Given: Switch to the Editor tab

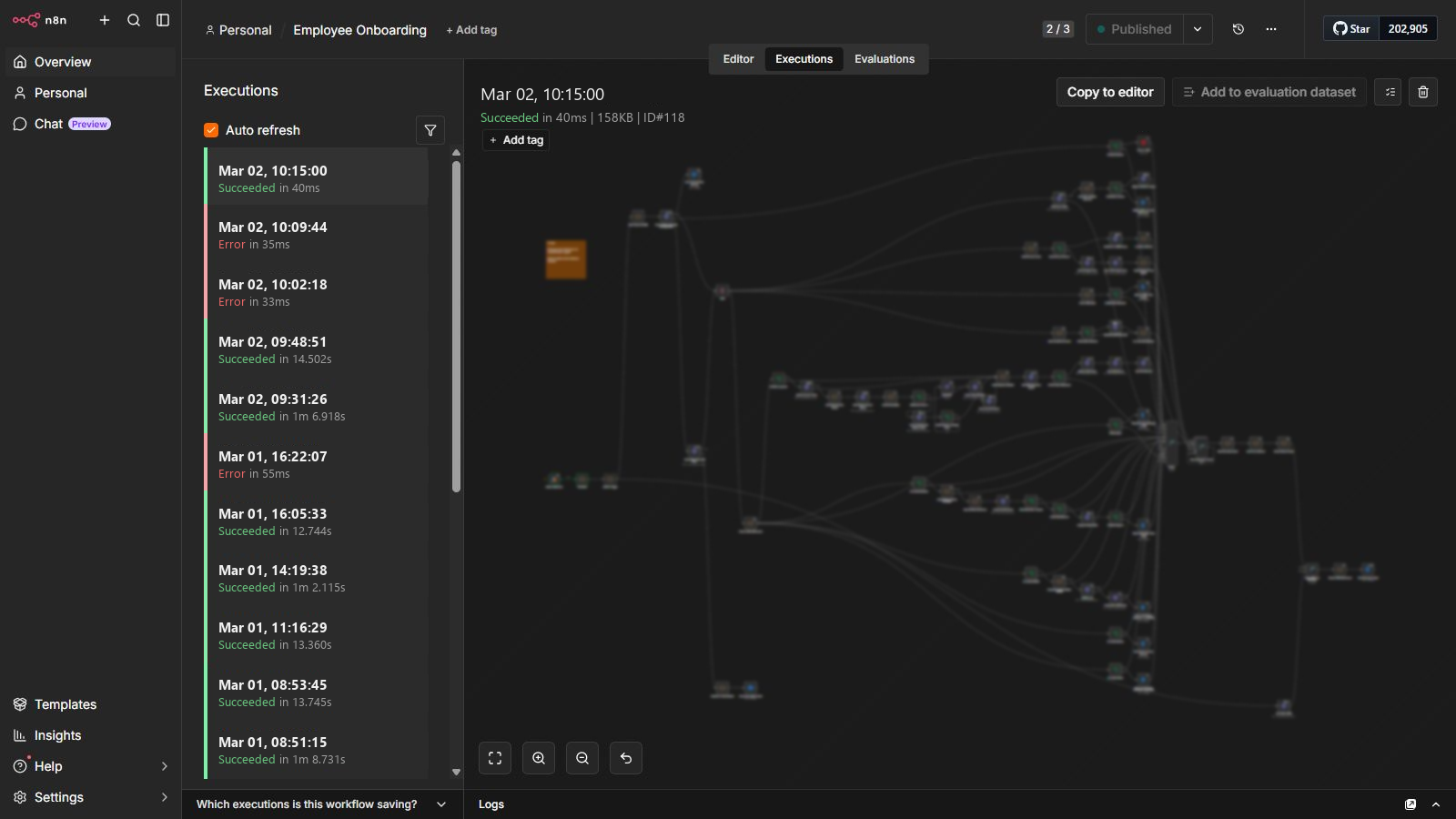Looking at the screenshot, I should click(738, 59).
